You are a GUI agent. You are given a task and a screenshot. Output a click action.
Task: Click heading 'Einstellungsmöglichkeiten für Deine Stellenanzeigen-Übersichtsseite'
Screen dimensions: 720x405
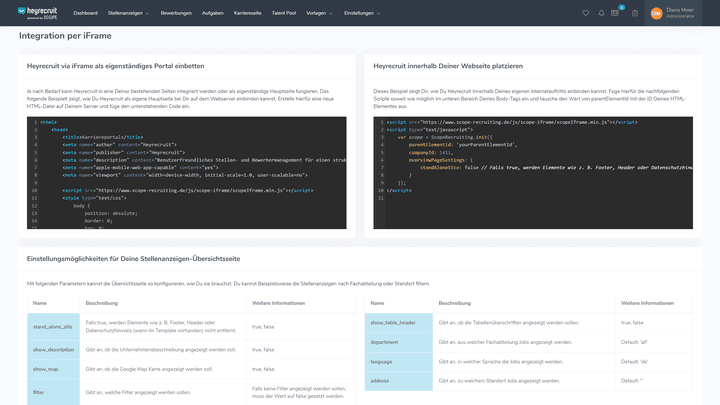133,259
